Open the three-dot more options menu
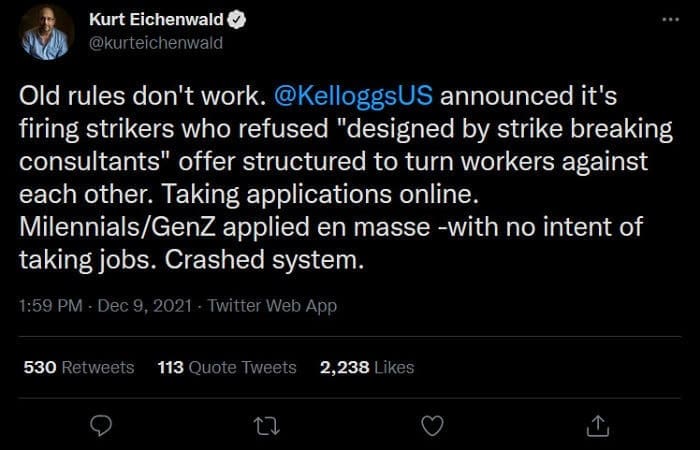 [x=671, y=19]
